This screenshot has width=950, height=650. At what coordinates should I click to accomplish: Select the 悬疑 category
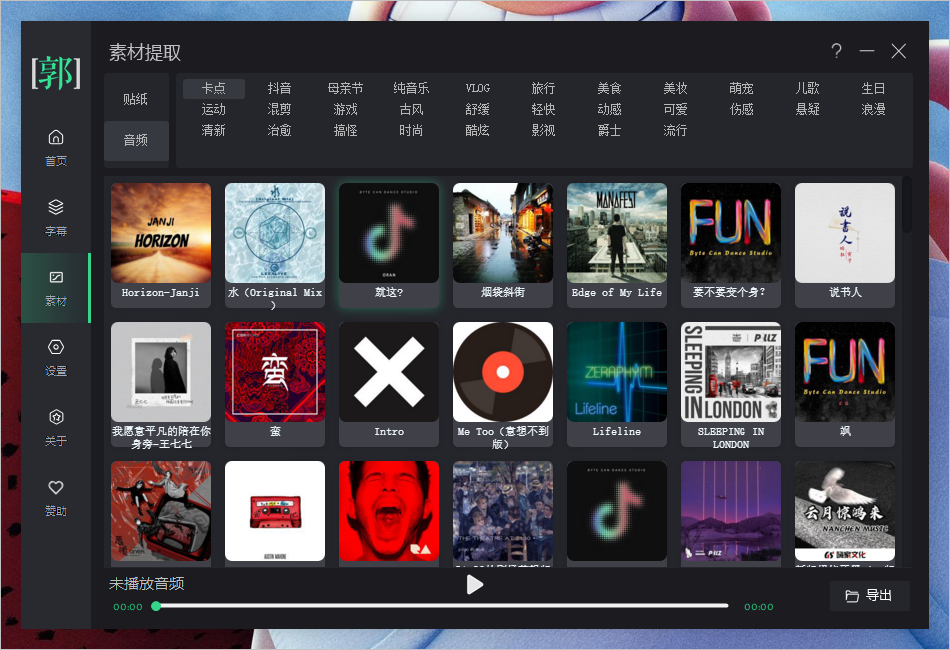(x=808, y=110)
